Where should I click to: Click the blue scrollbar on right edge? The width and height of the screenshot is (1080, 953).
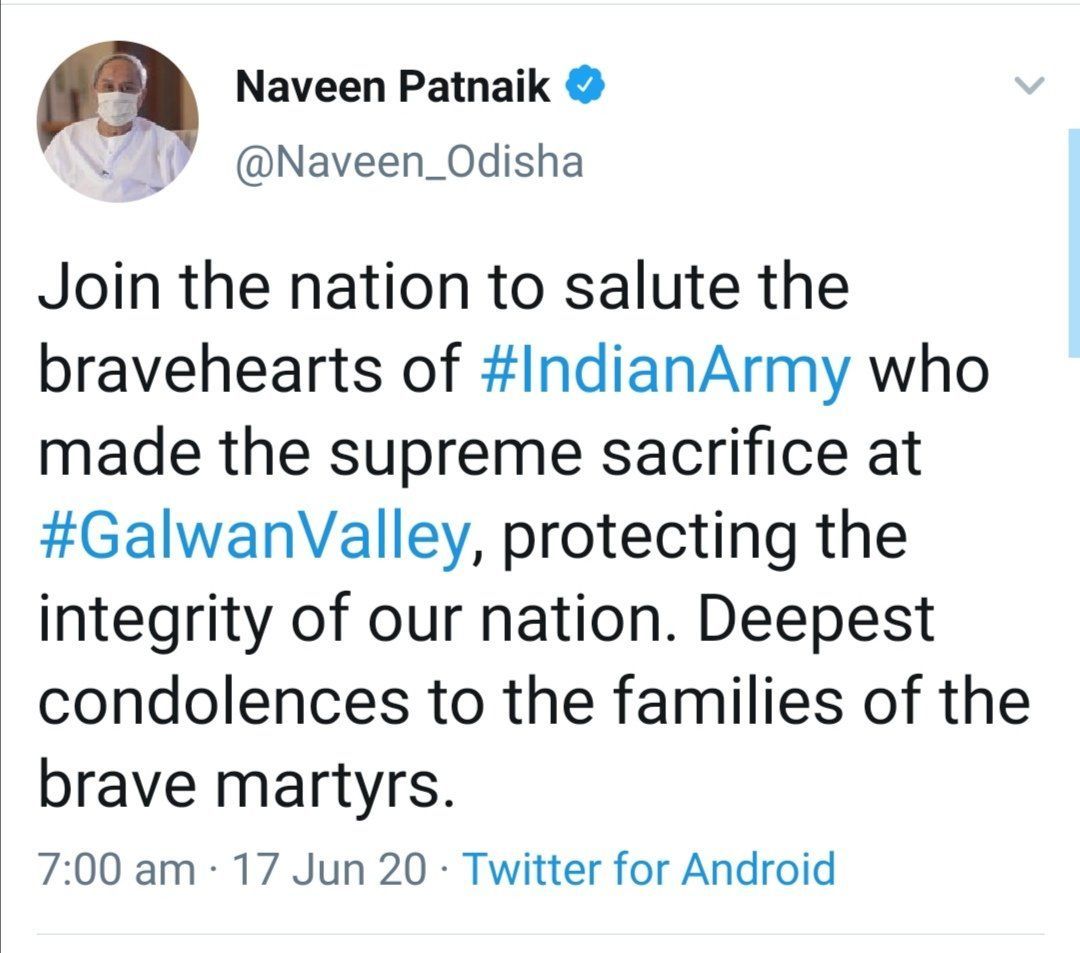(1073, 242)
